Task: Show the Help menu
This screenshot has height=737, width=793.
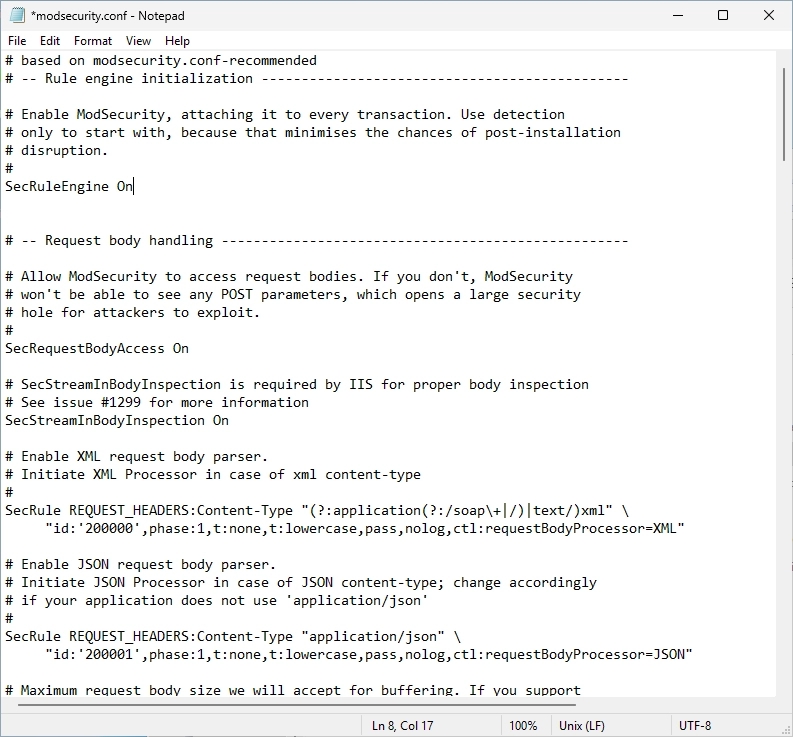Action: (177, 41)
